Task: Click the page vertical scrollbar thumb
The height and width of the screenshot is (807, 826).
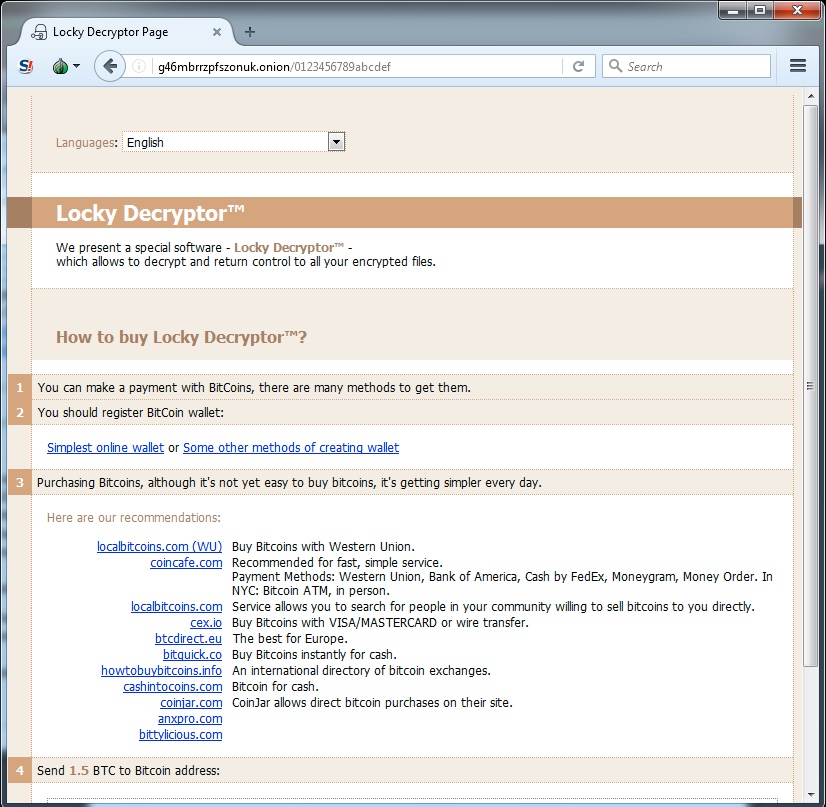Action: click(810, 386)
